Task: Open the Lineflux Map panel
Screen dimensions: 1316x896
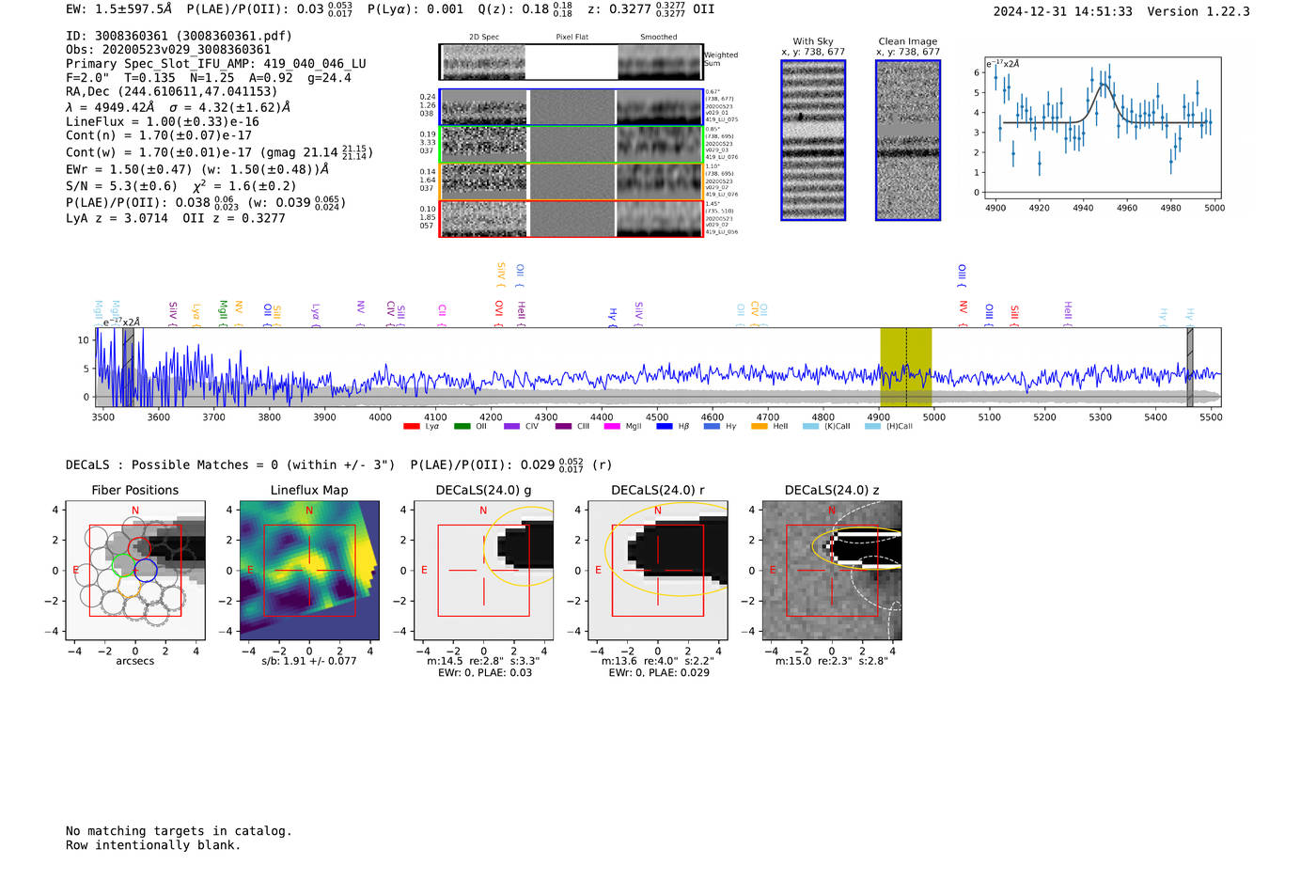Action: click(x=309, y=571)
